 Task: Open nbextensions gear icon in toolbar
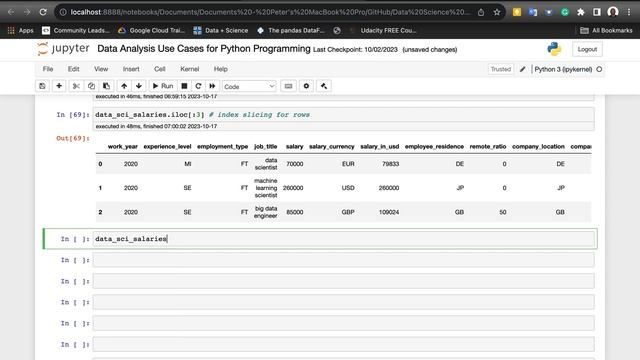307,86
